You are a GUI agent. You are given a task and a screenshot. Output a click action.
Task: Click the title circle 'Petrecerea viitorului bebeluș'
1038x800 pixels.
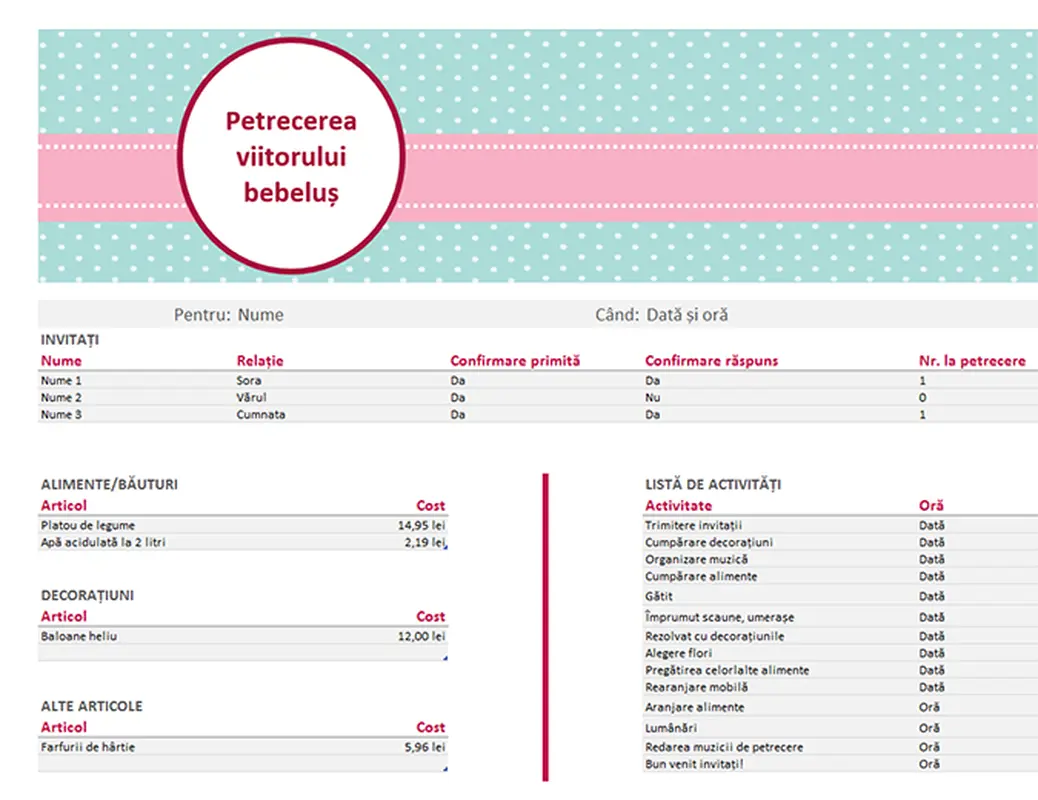291,156
